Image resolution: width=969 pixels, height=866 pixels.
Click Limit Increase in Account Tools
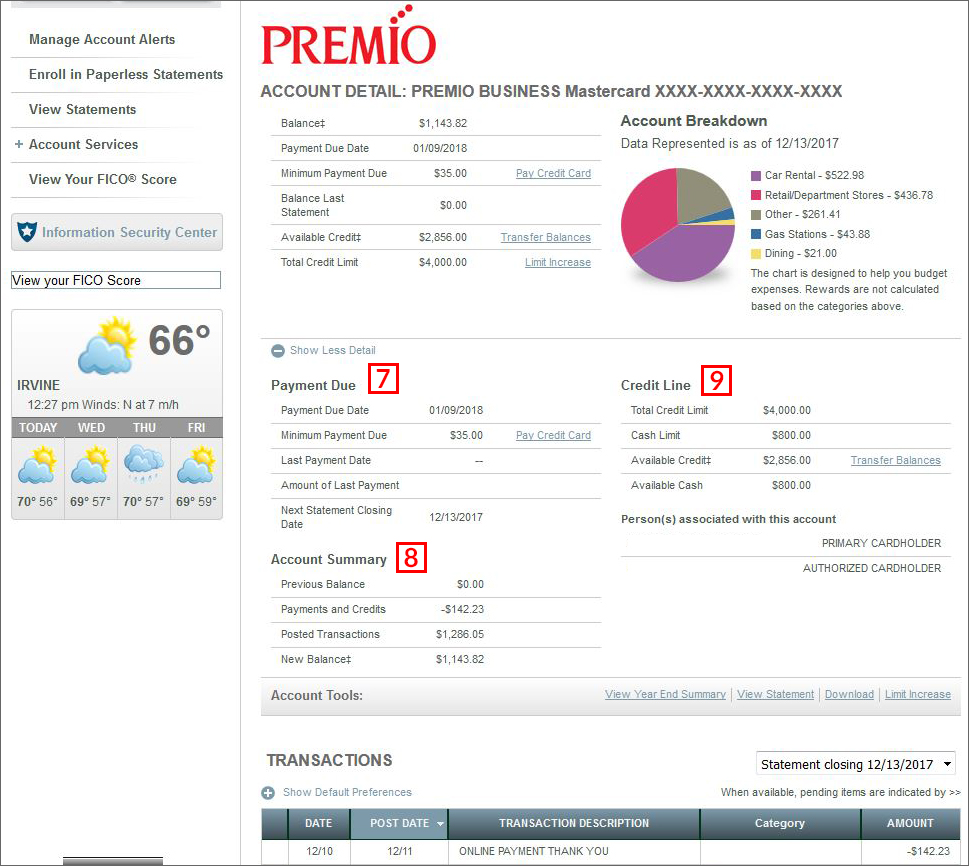918,694
